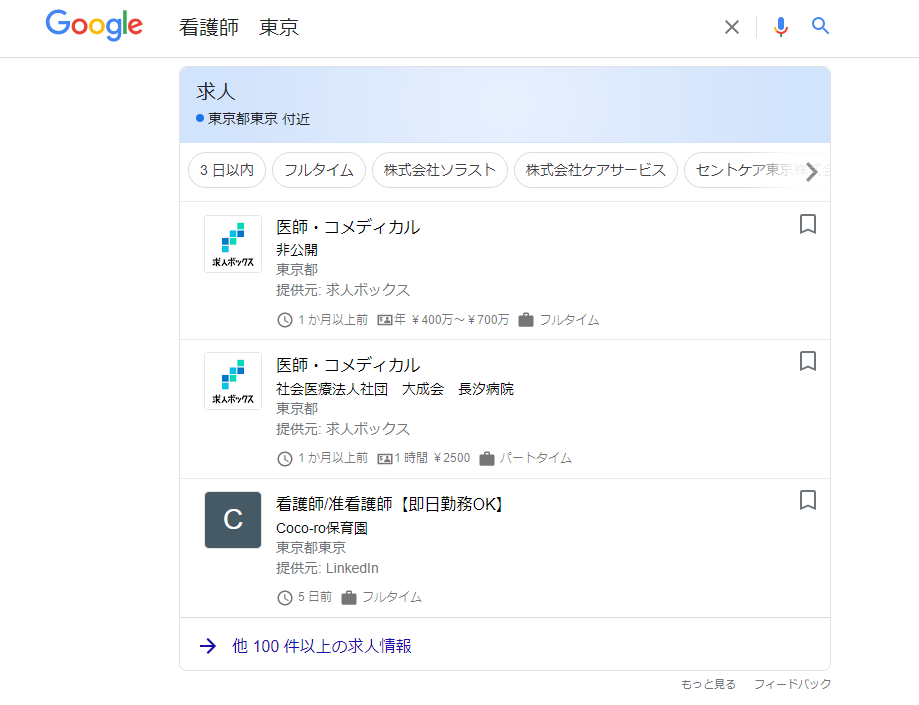The image size is (919, 705).
Task: Click the 1 時間 ¥2500 wage text
Action: point(433,458)
